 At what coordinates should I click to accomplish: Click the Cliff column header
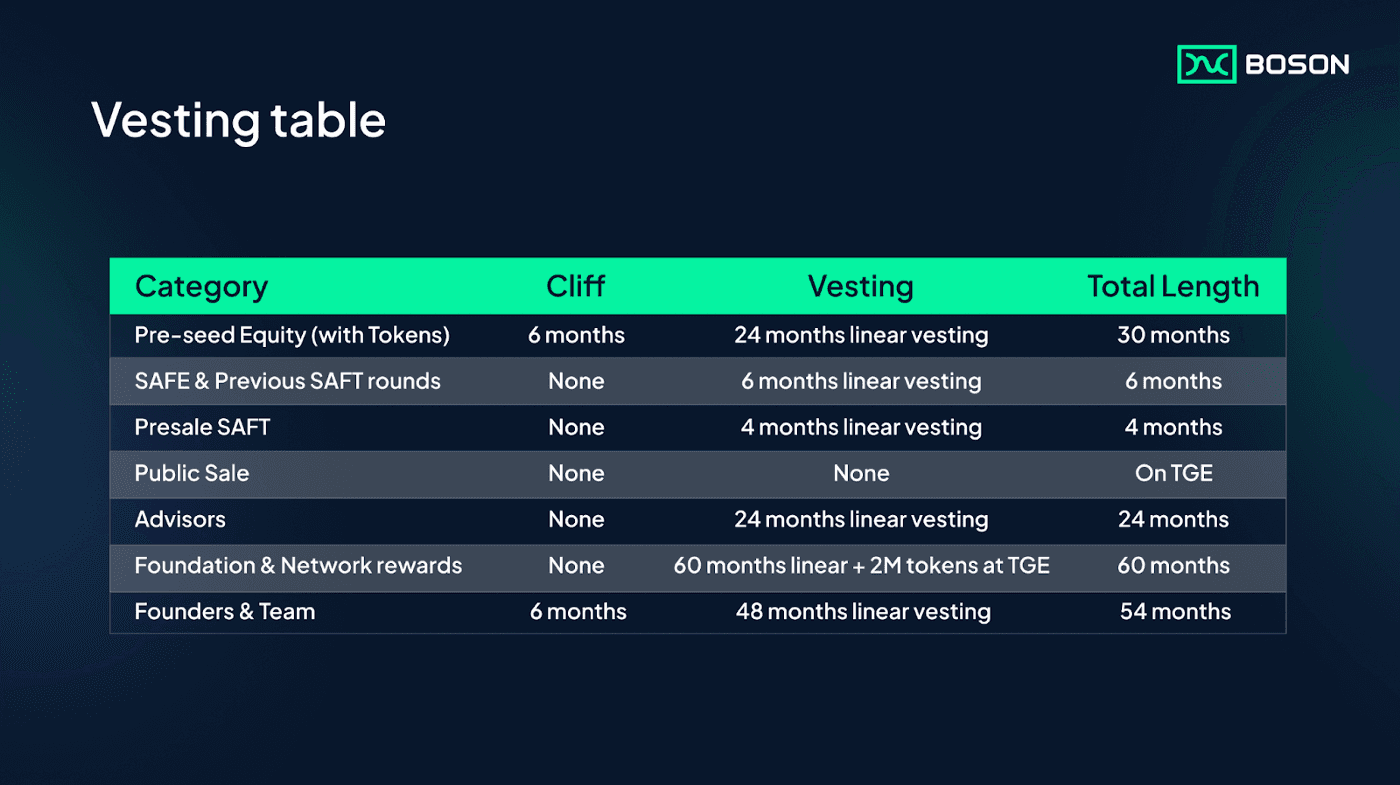[x=576, y=286]
